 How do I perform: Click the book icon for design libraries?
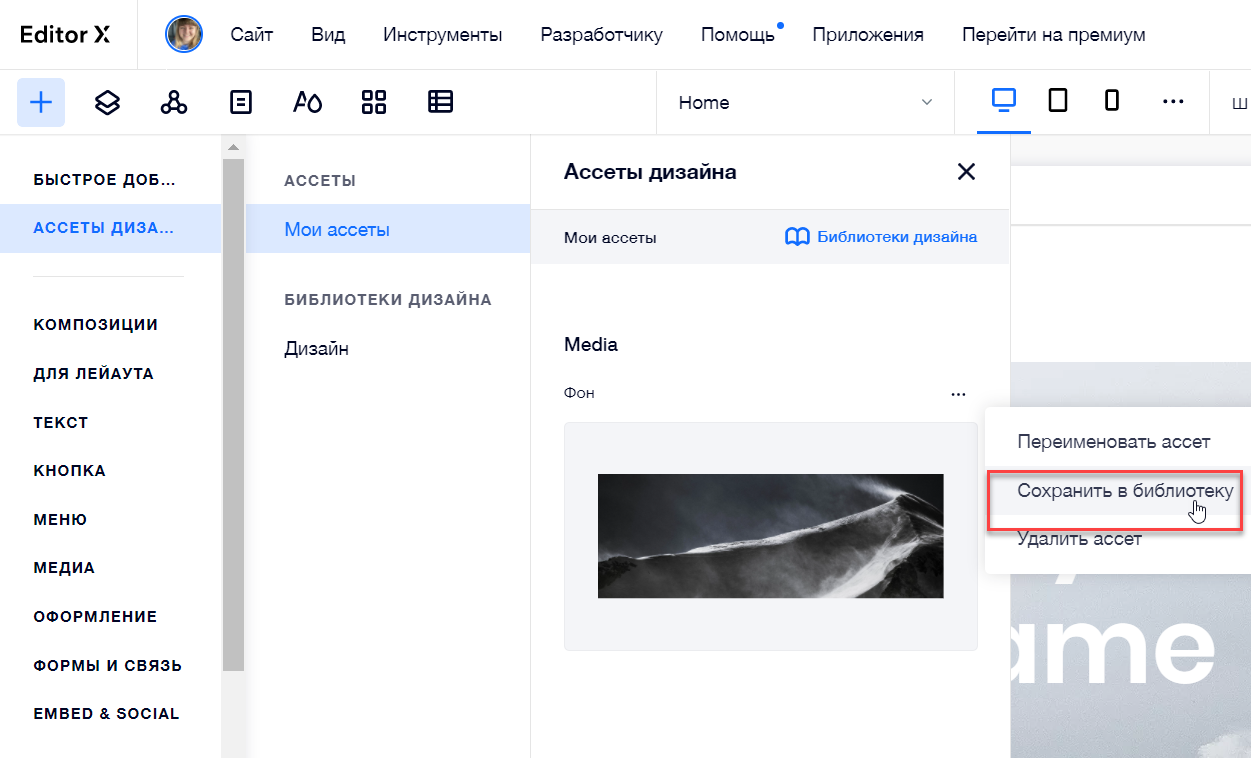(797, 237)
